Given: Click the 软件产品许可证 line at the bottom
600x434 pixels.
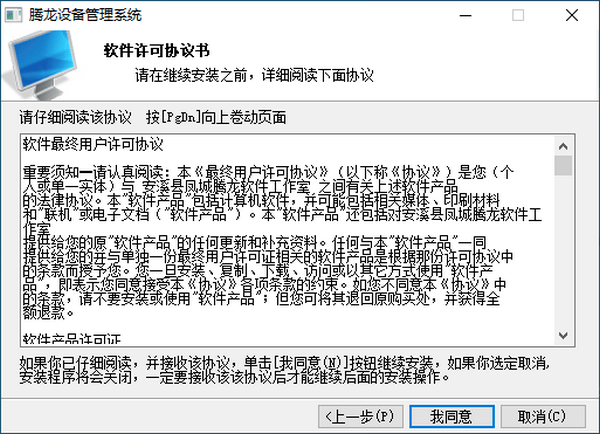Looking at the screenshot, I should [x=72, y=339].
